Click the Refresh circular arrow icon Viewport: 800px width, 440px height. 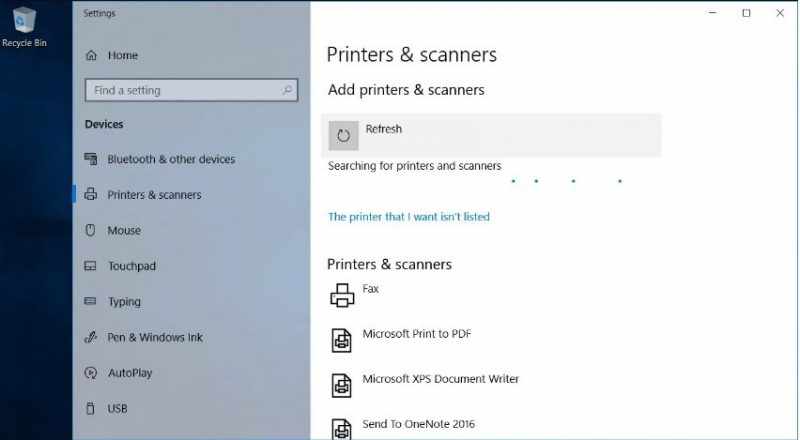[343, 135]
